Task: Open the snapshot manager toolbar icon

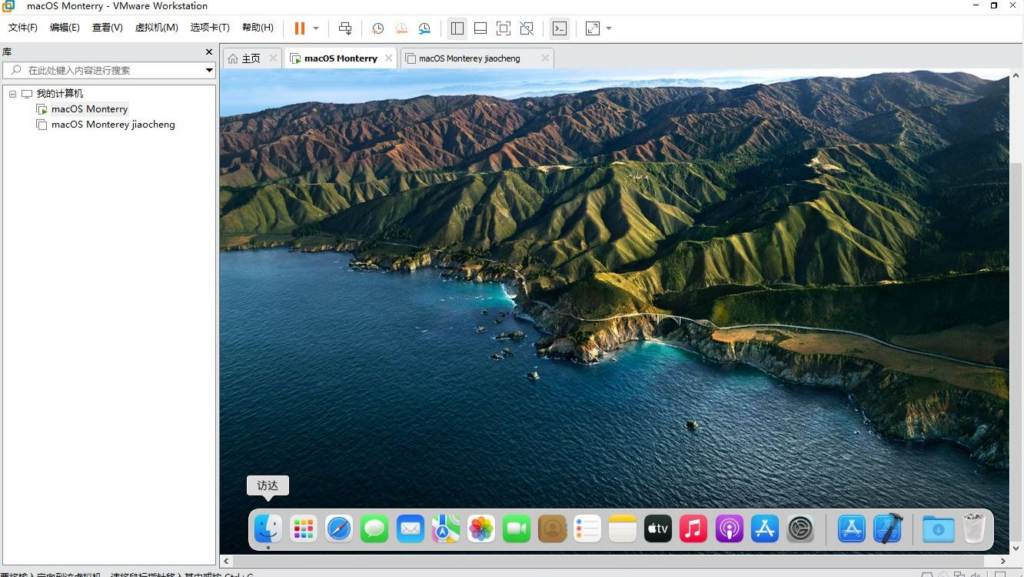Action: click(425, 28)
